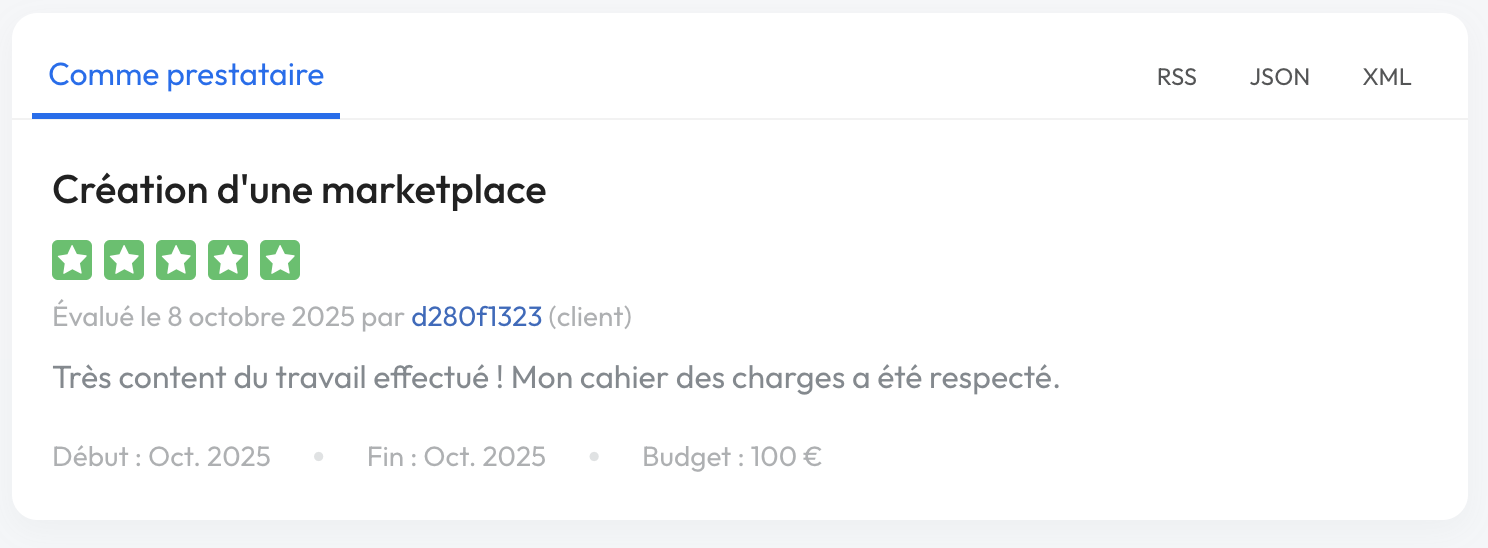Click the dot separator before Budget
Screen dimensions: 1488x548
tap(594, 457)
